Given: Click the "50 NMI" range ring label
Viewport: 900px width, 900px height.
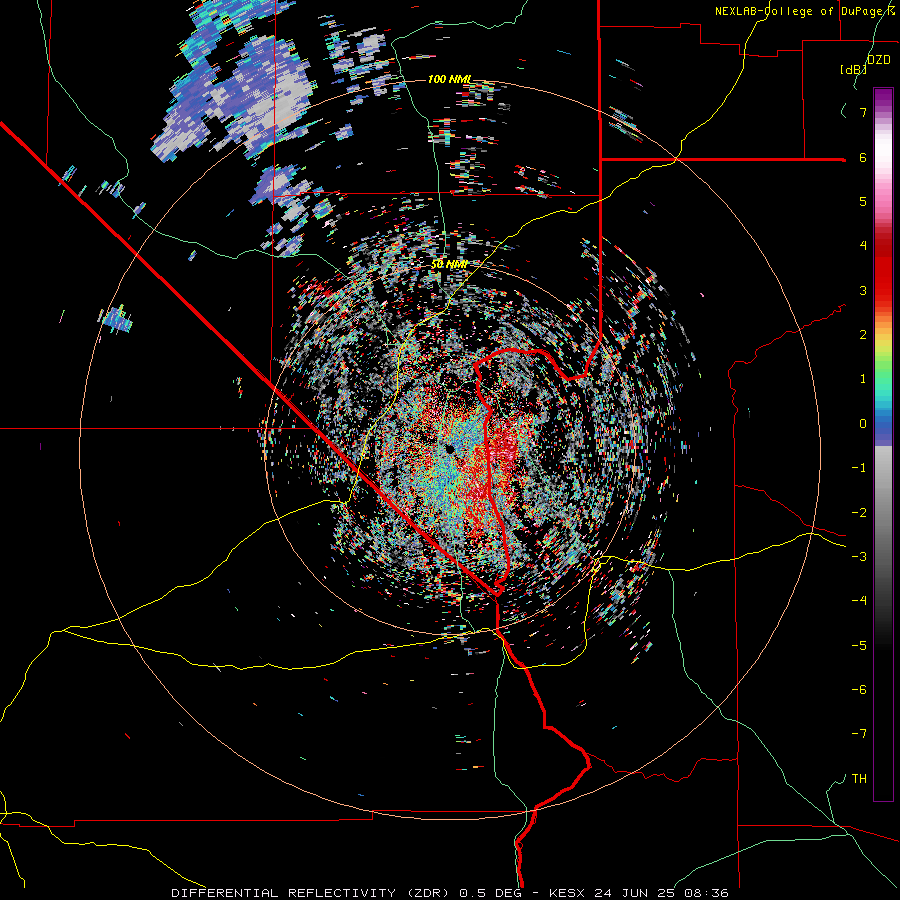Looking at the screenshot, I should (449, 265).
